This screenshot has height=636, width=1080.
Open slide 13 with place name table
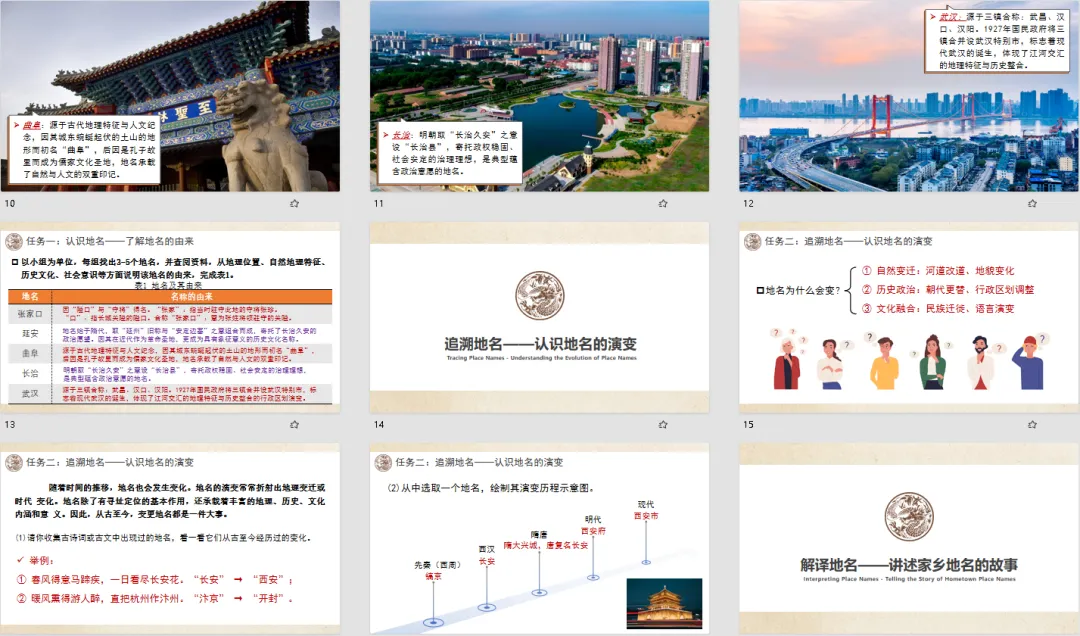tap(170, 318)
